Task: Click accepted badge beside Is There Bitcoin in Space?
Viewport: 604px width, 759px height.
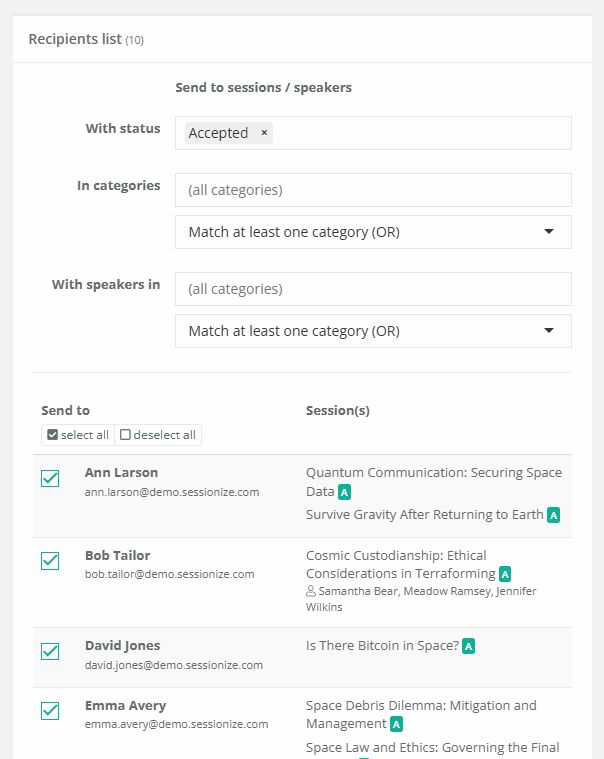Action: coord(468,646)
